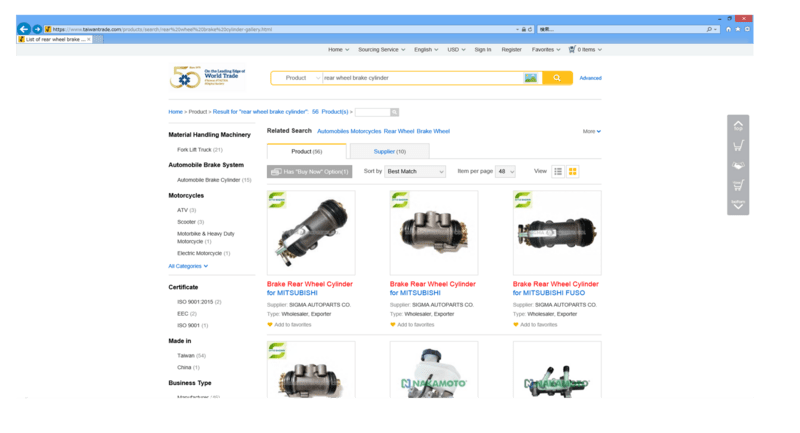The image size is (800, 433).
Task: Filter by Made in China (1)
Action: coord(188,367)
